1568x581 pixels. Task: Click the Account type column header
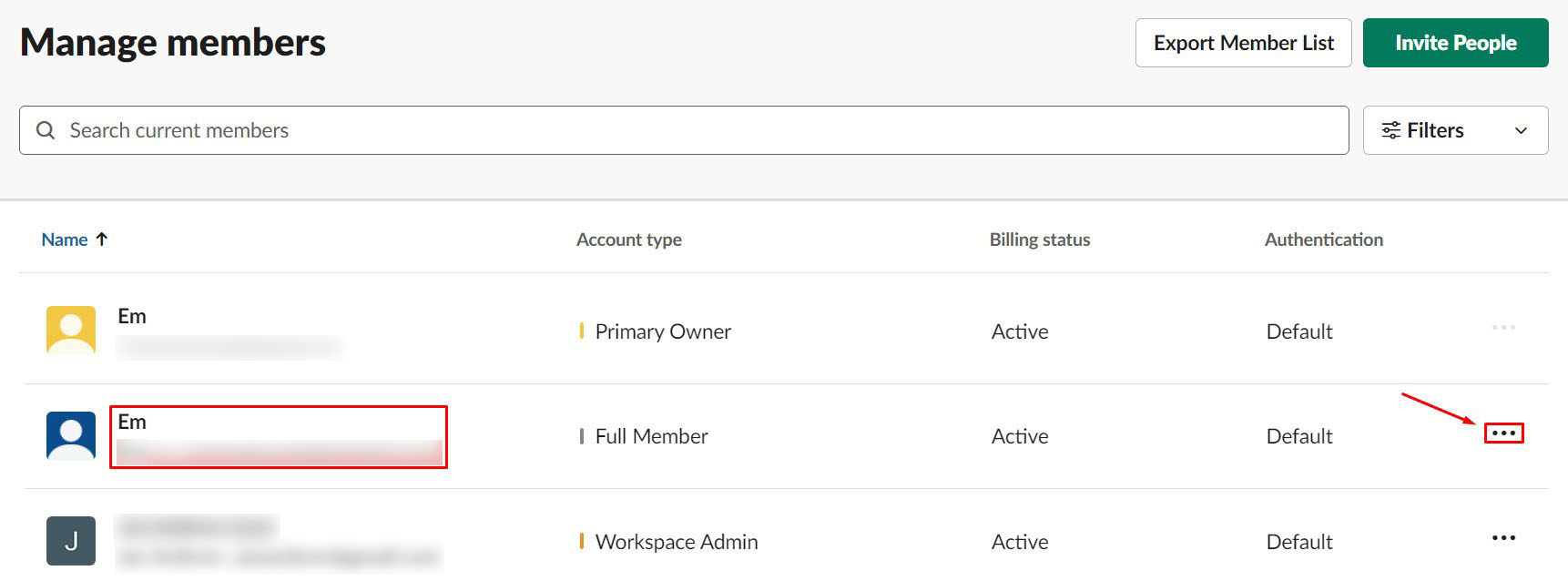(x=628, y=240)
